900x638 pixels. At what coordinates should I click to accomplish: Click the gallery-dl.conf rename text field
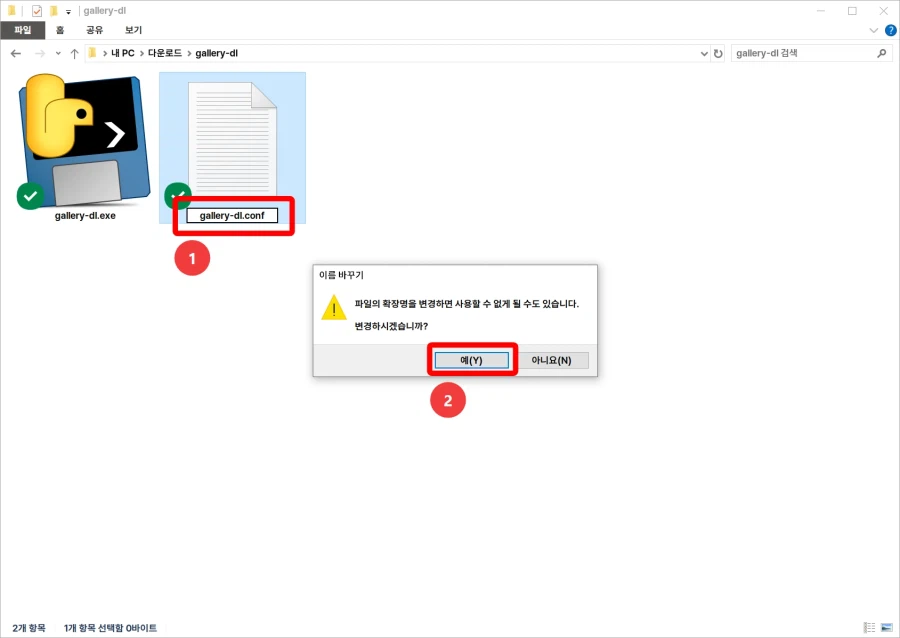coord(232,216)
